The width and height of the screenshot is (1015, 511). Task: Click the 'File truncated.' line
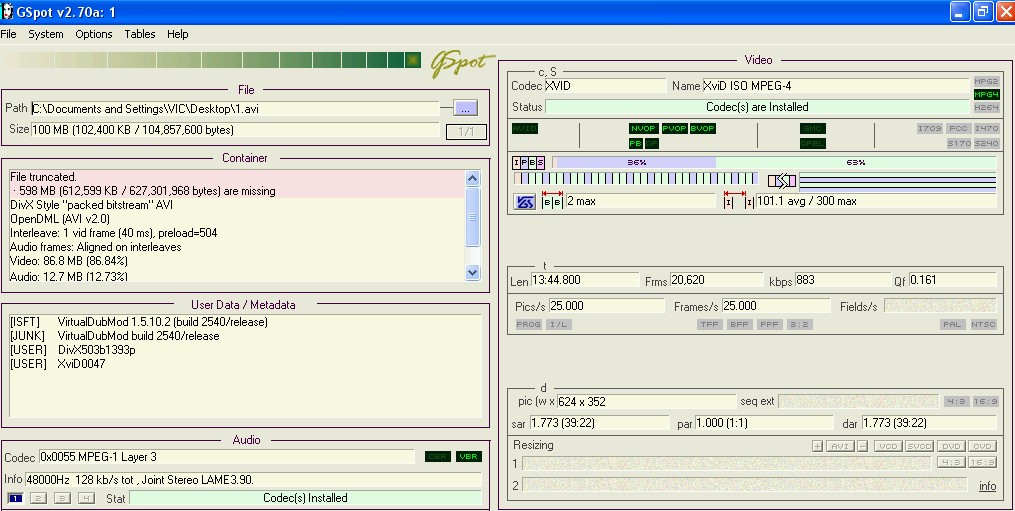43,177
